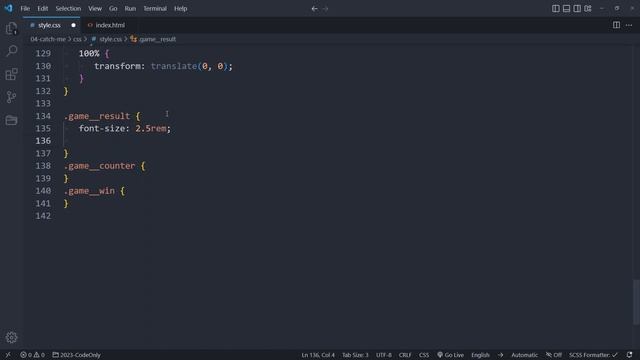Open the Source Control view
Viewport: 640px width, 360px height.
11,97
